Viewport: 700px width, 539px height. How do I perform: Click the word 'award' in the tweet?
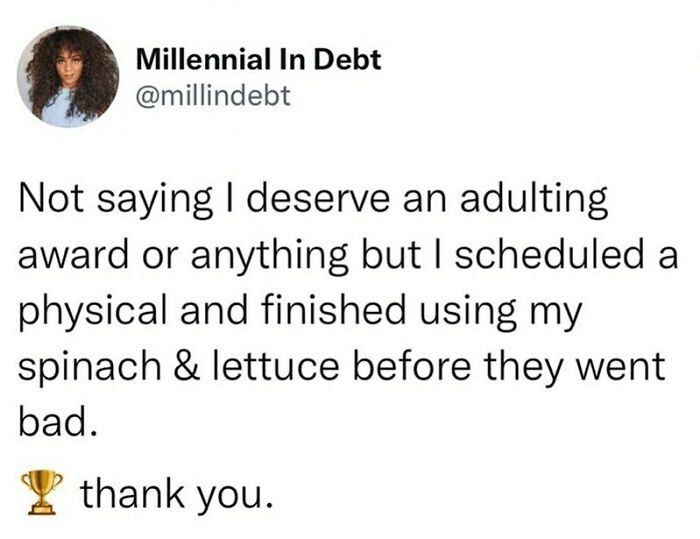point(73,256)
